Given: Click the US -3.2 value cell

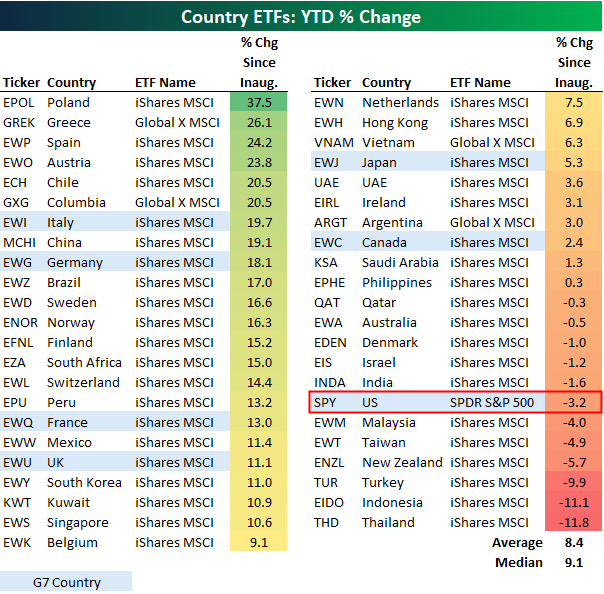Looking at the screenshot, I should point(573,402).
